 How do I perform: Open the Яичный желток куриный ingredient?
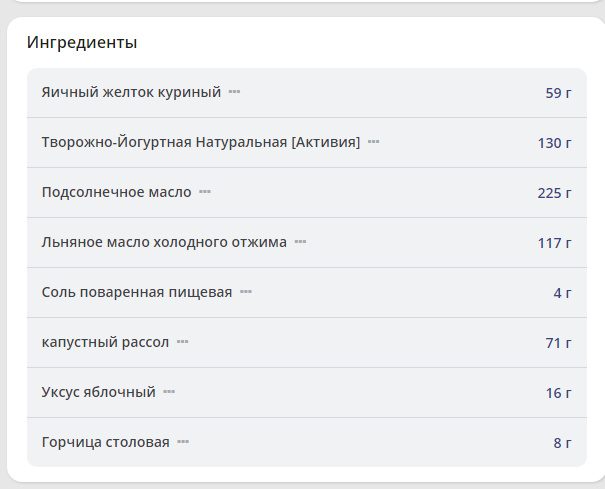[131, 92]
